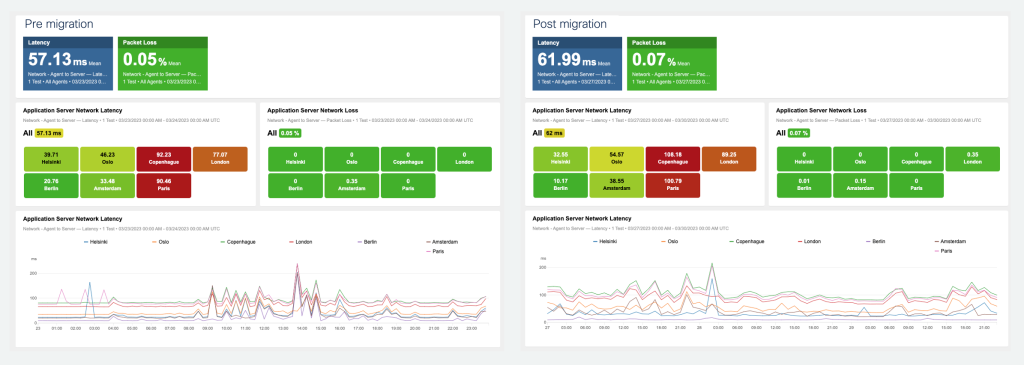1024x365 pixels.
Task: Toggle London series in Post migration chart legend
Action: tap(809, 242)
